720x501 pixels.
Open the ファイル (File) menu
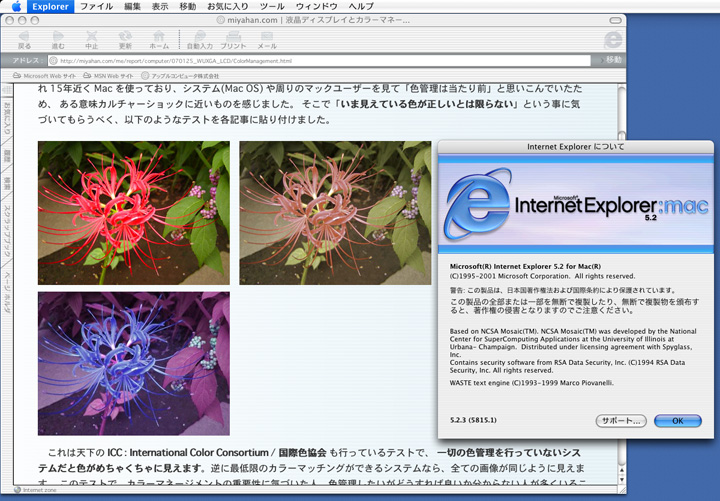[x=96, y=7]
